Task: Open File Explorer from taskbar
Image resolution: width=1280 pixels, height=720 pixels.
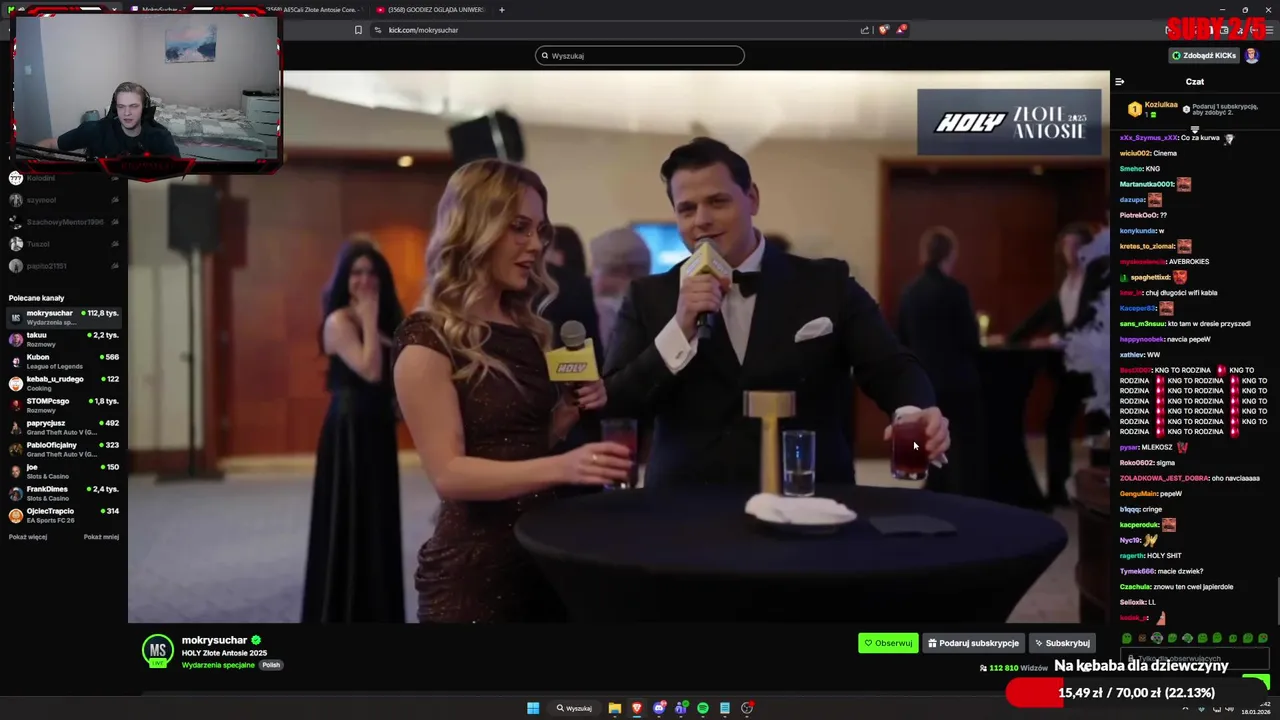Action: [x=615, y=708]
